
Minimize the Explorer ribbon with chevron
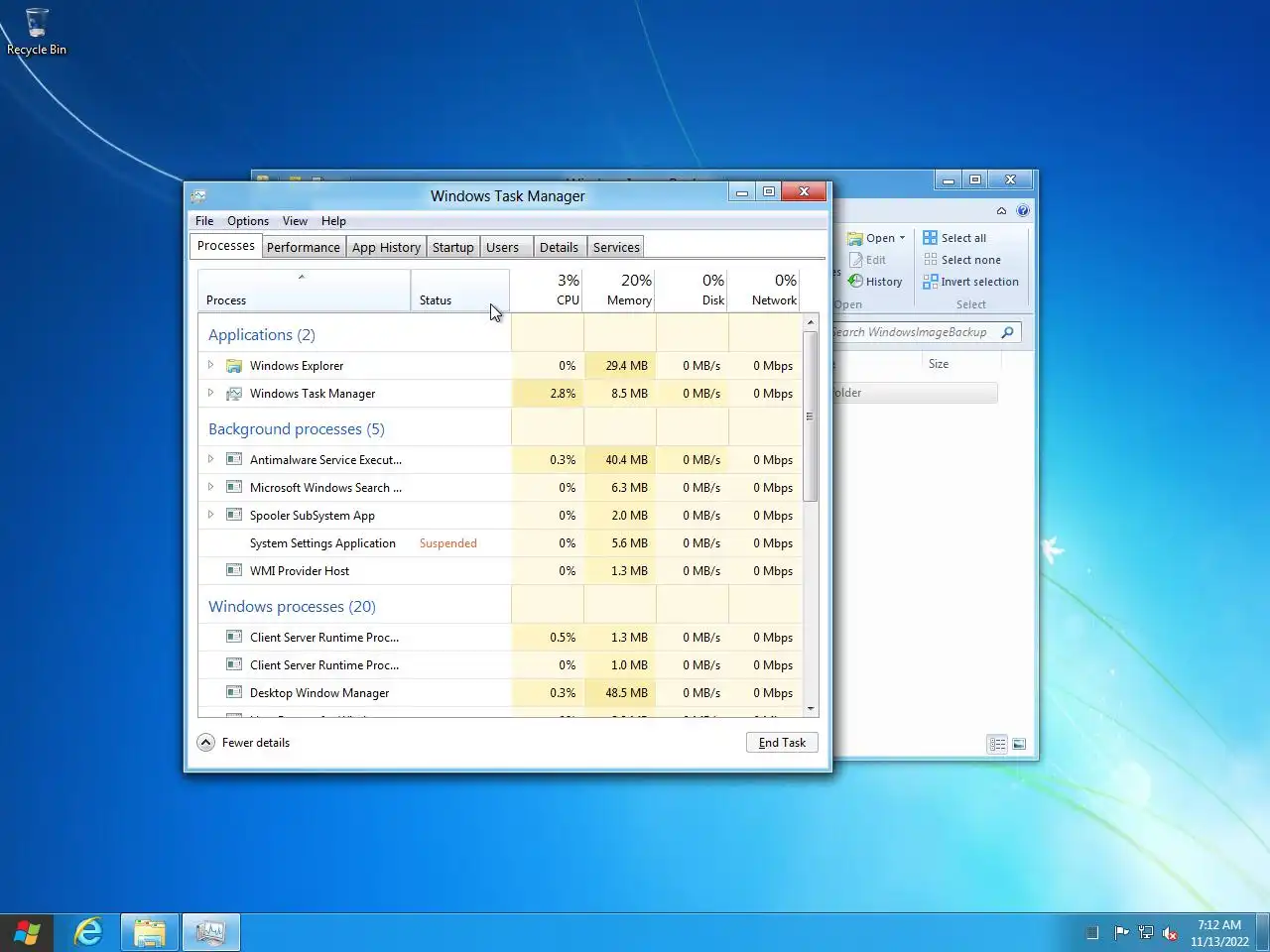click(x=1001, y=210)
